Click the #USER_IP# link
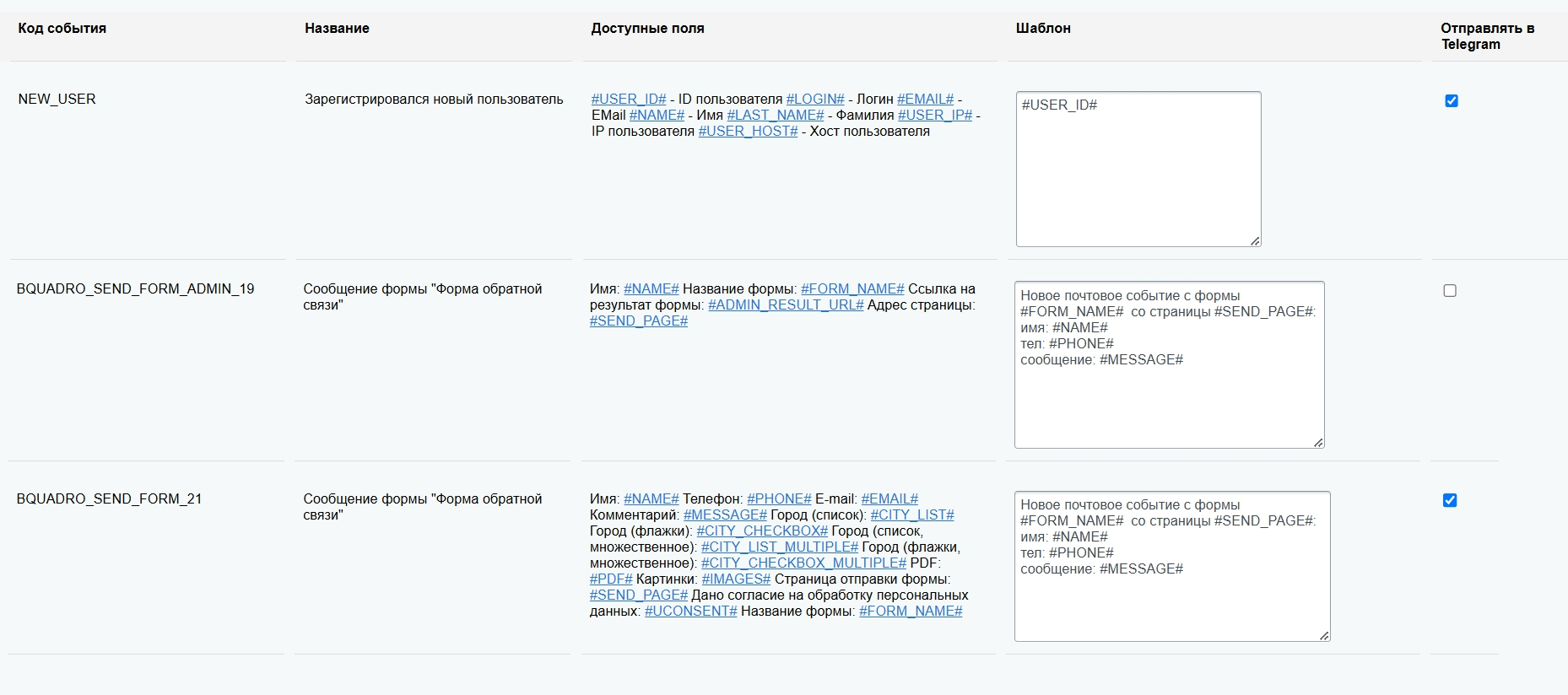The width and height of the screenshot is (1568, 695). pyautogui.click(x=934, y=116)
